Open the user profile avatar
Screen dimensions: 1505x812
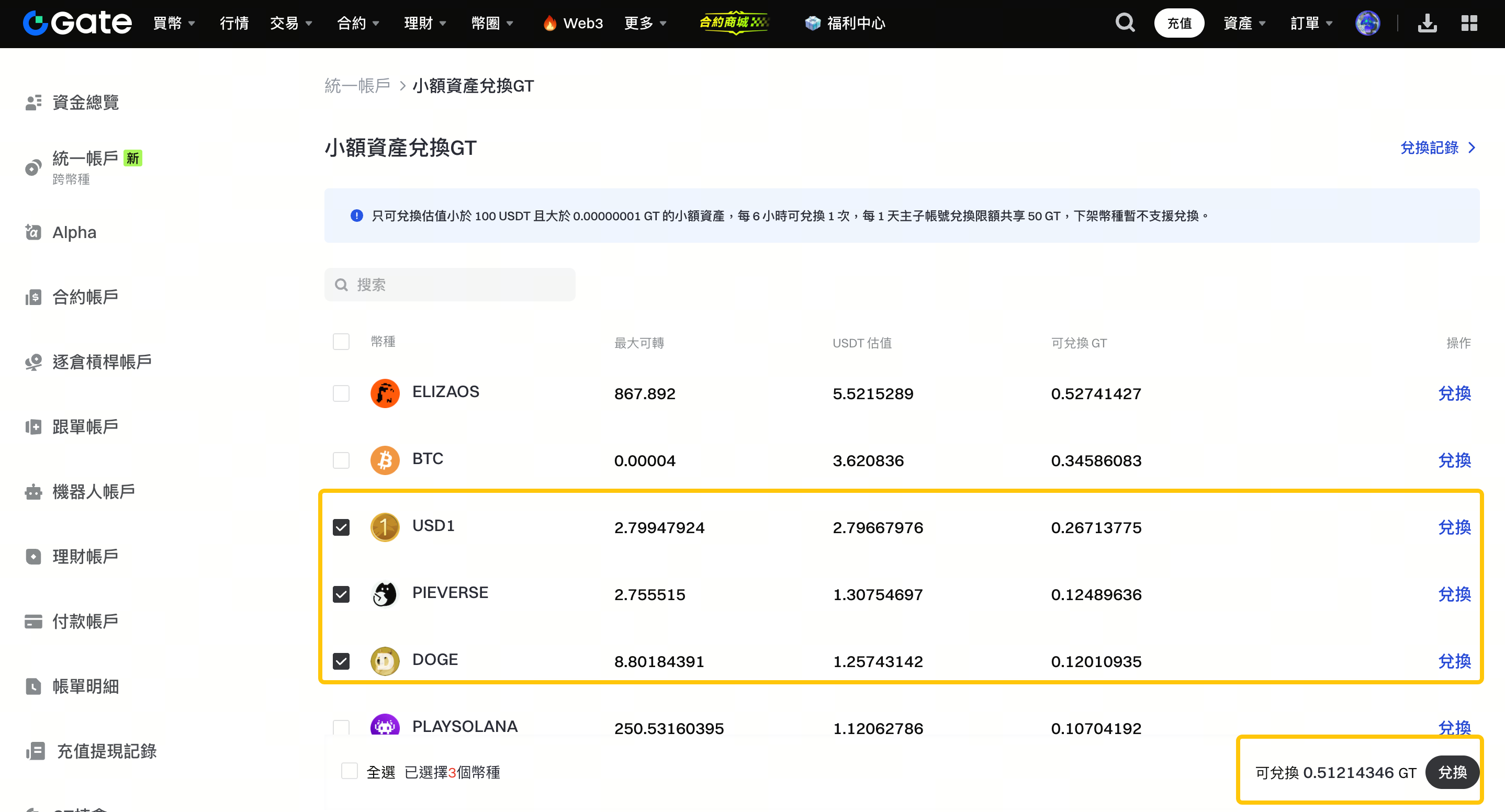pos(1367,24)
